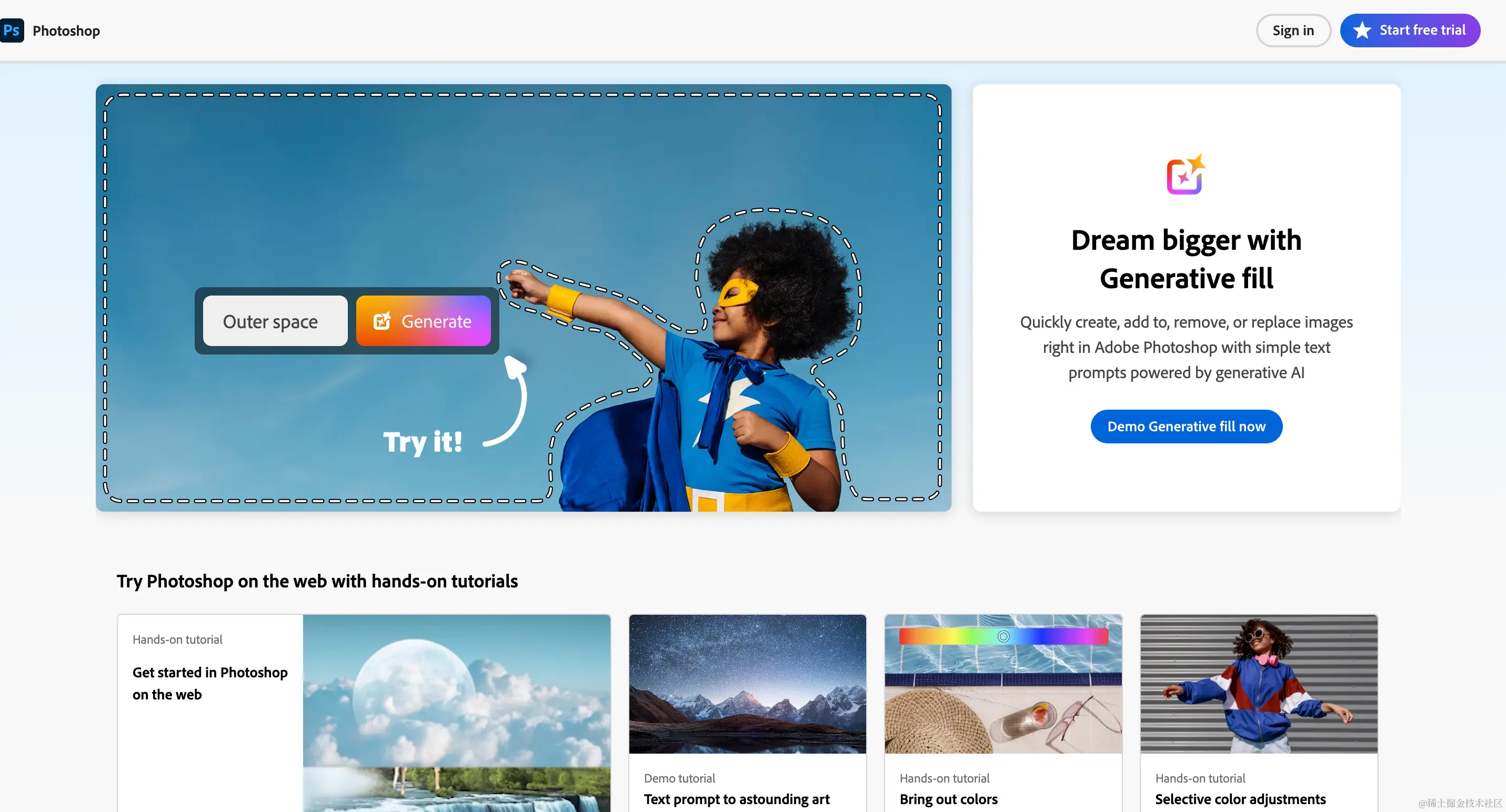1506x812 pixels.
Task: Click the Demo Generative fill now button
Action: click(x=1186, y=427)
